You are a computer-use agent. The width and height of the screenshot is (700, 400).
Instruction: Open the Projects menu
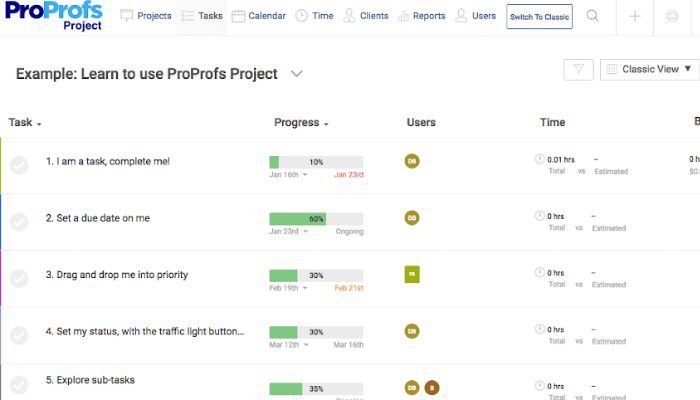click(146, 16)
